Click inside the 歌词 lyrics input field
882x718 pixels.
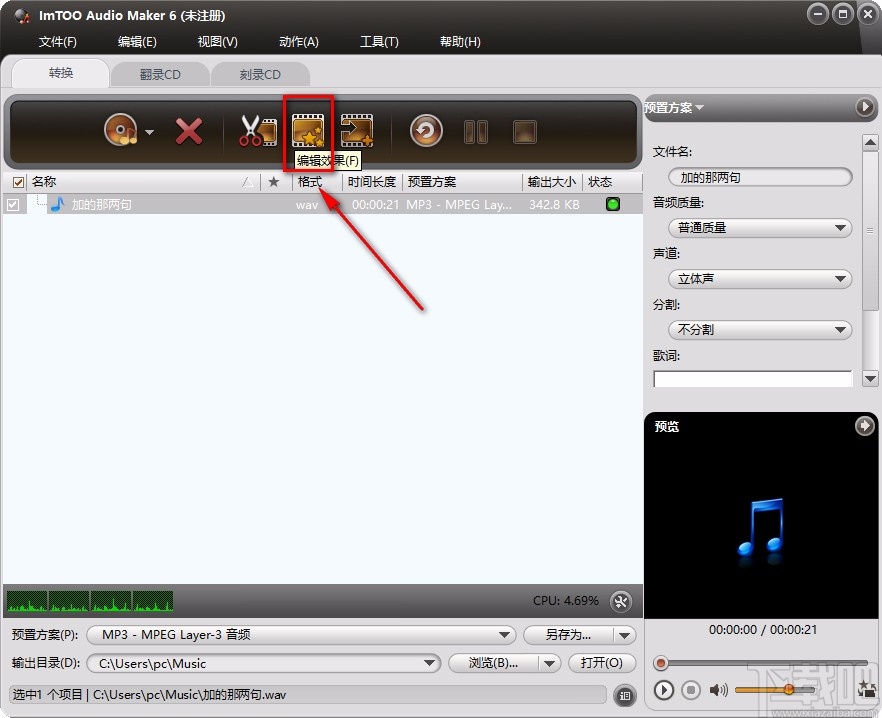[x=752, y=379]
